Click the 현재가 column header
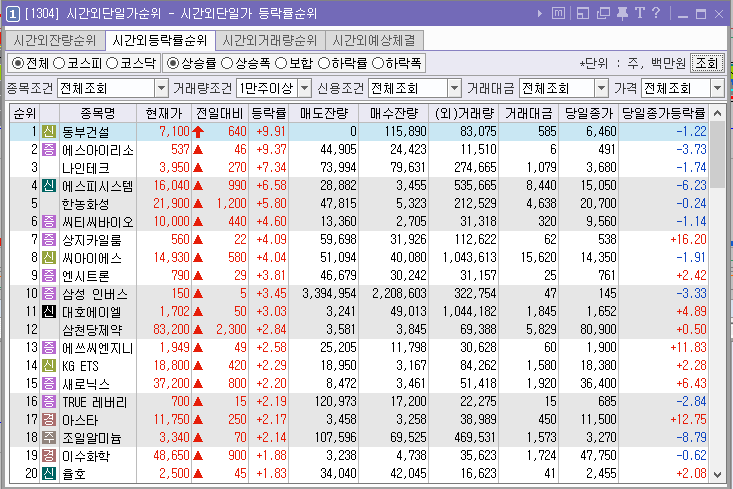The width and height of the screenshot is (733, 489). pos(164,114)
